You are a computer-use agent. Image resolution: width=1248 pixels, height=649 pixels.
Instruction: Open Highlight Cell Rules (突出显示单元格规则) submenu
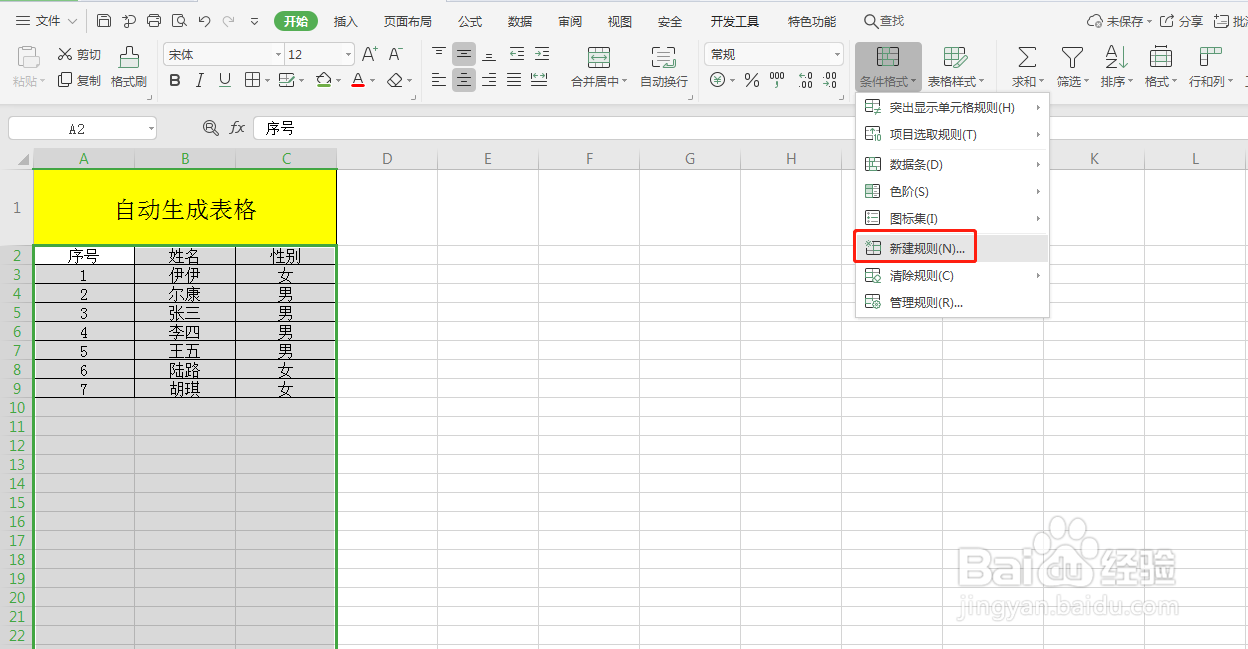952,107
